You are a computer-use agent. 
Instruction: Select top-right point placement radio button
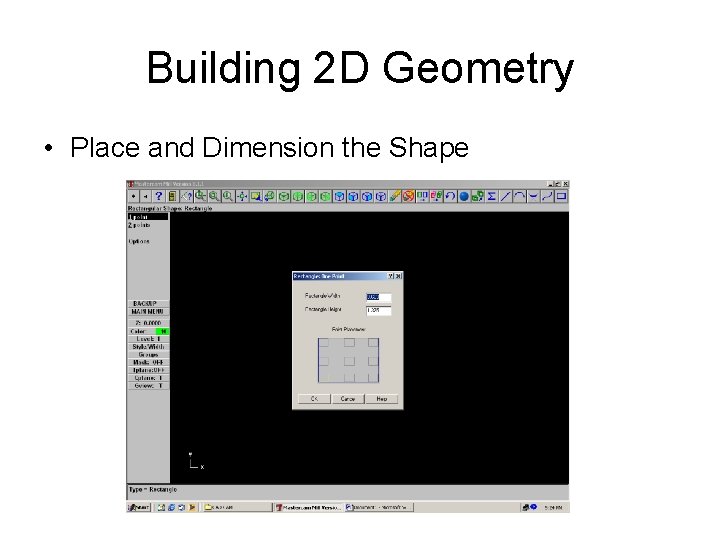point(373,343)
